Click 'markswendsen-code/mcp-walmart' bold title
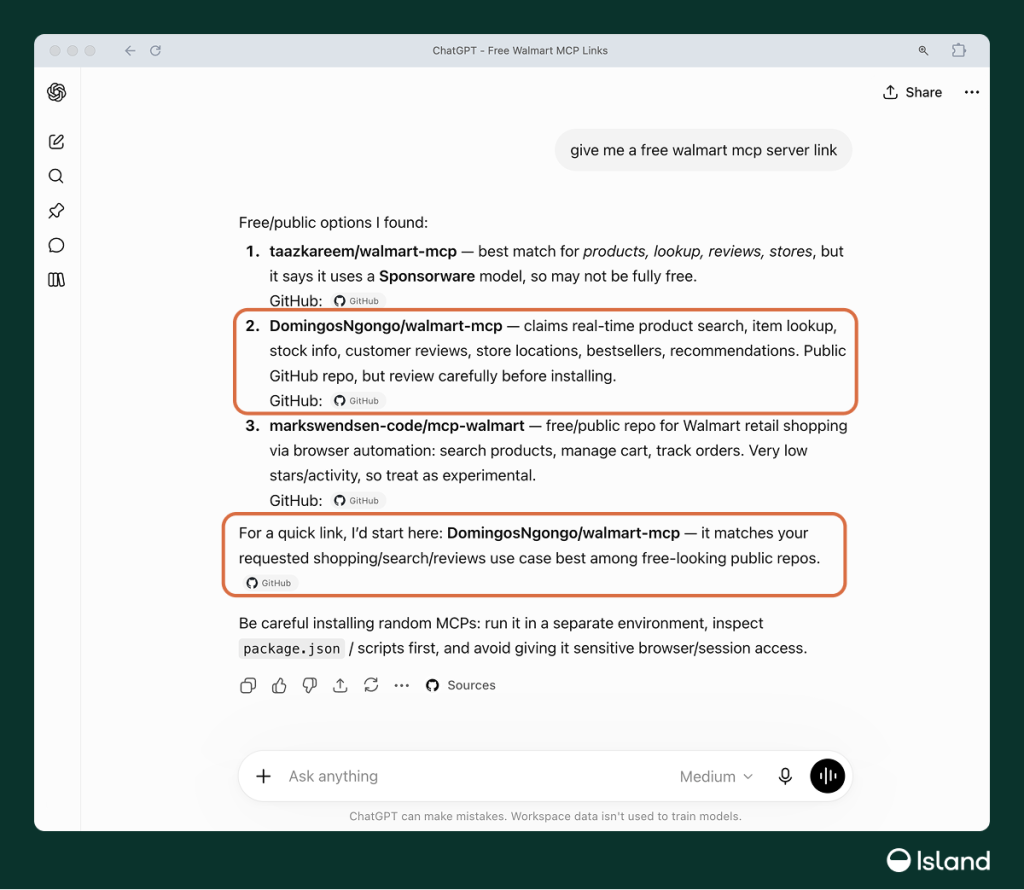This screenshot has height=890, width=1024. pos(397,426)
